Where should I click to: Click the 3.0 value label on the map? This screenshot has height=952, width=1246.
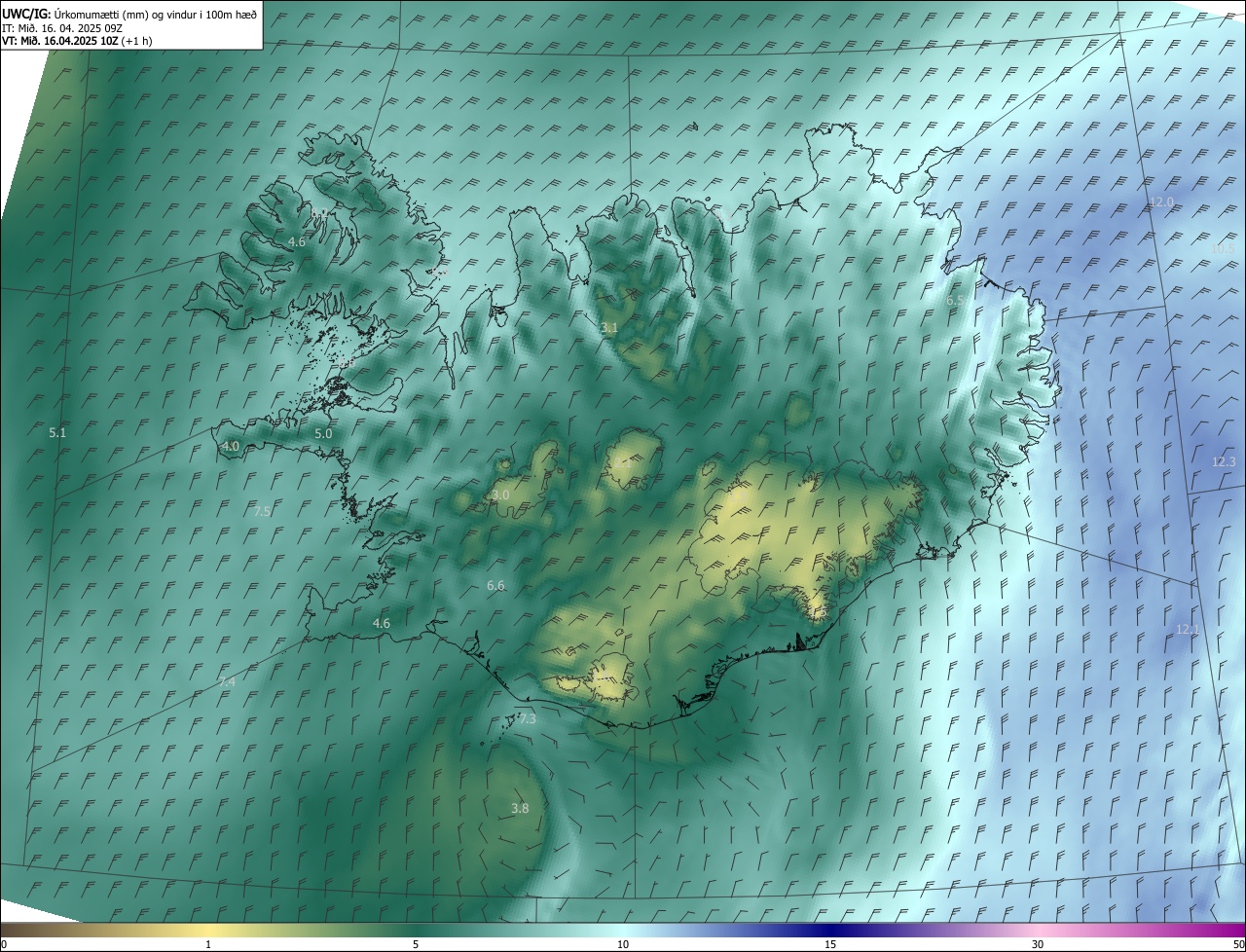[x=500, y=495]
